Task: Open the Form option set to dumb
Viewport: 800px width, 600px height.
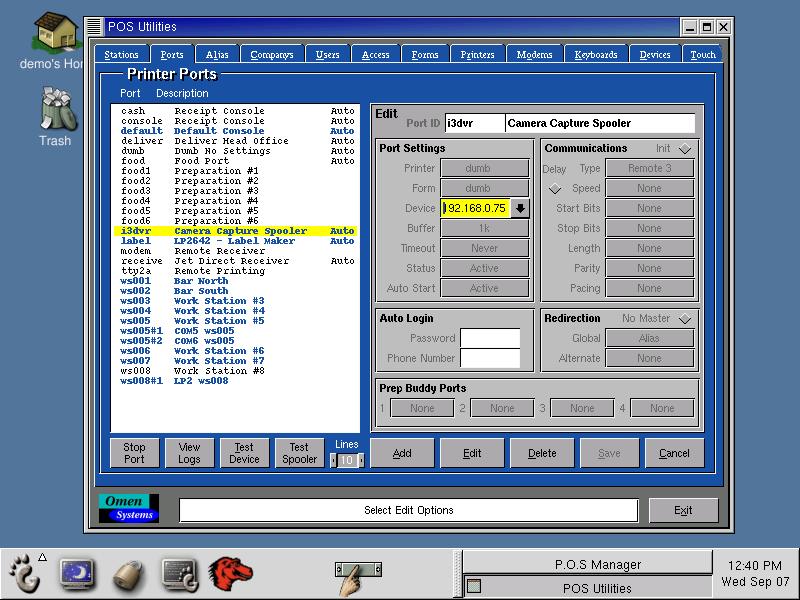Action: 485,188
